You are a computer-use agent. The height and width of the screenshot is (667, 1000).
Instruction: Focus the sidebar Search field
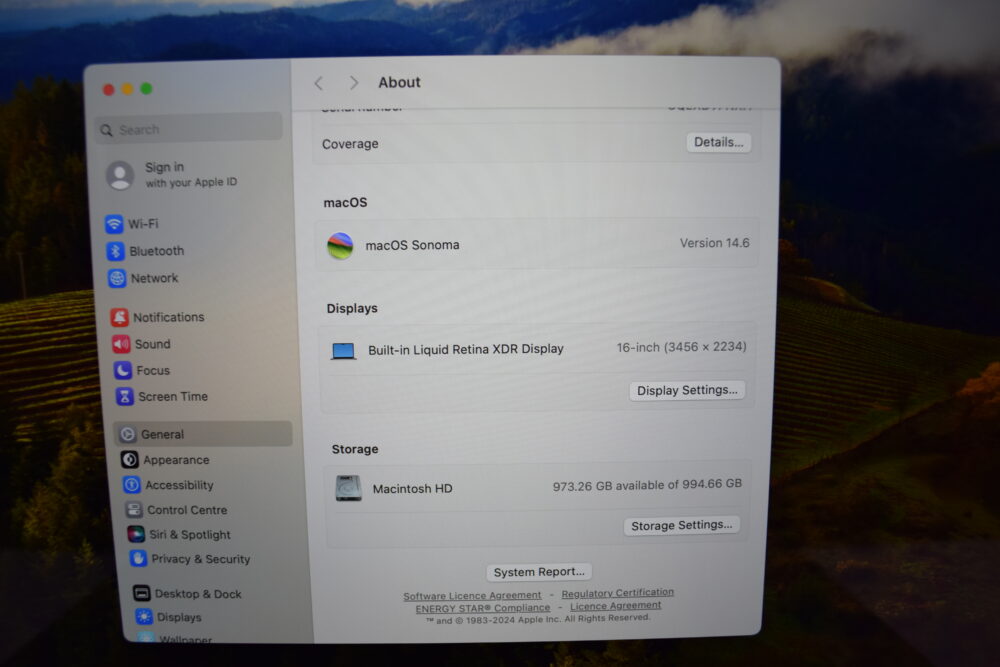(x=189, y=129)
